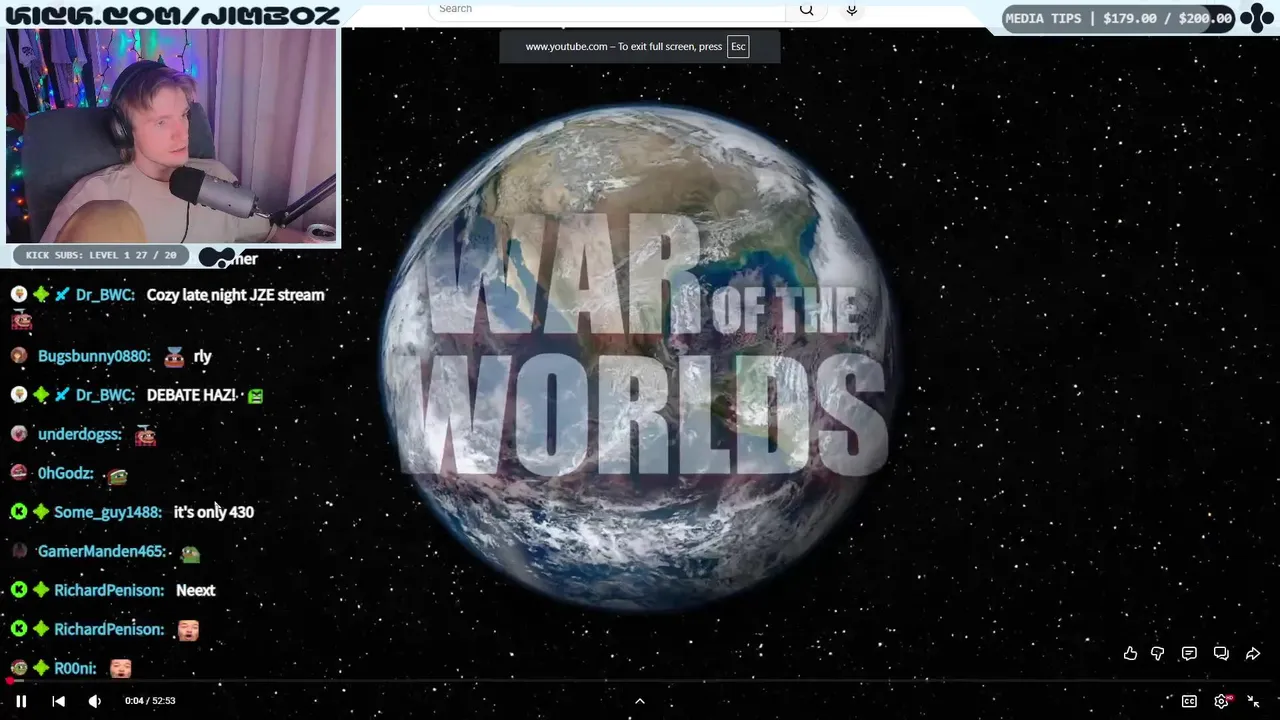This screenshot has width=1280, height=720.
Task: Click the emote in R00ni message
Action: (x=120, y=668)
